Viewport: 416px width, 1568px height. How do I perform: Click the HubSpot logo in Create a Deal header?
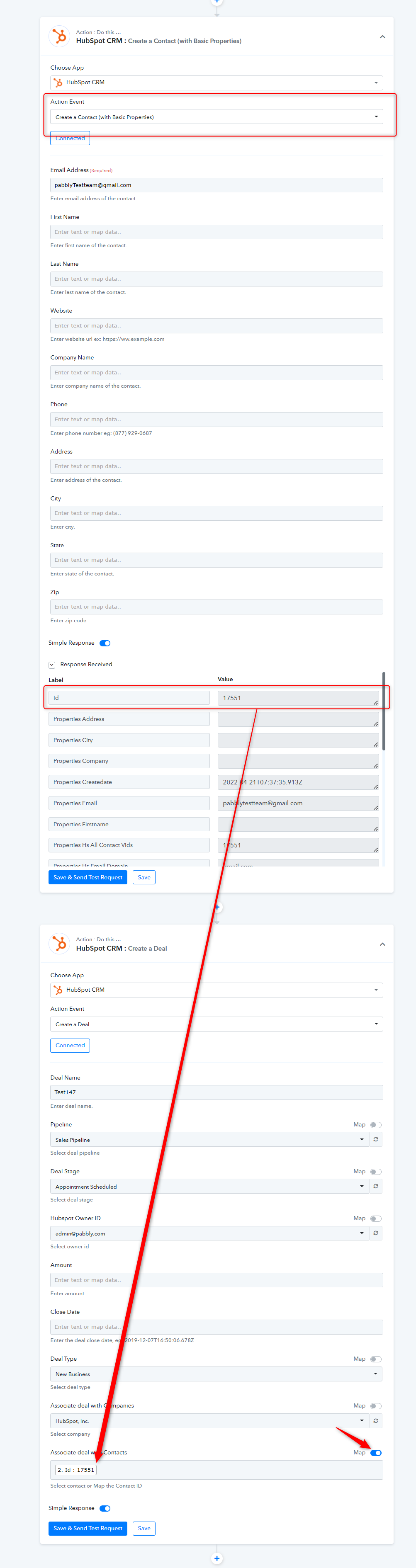tap(59, 944)
